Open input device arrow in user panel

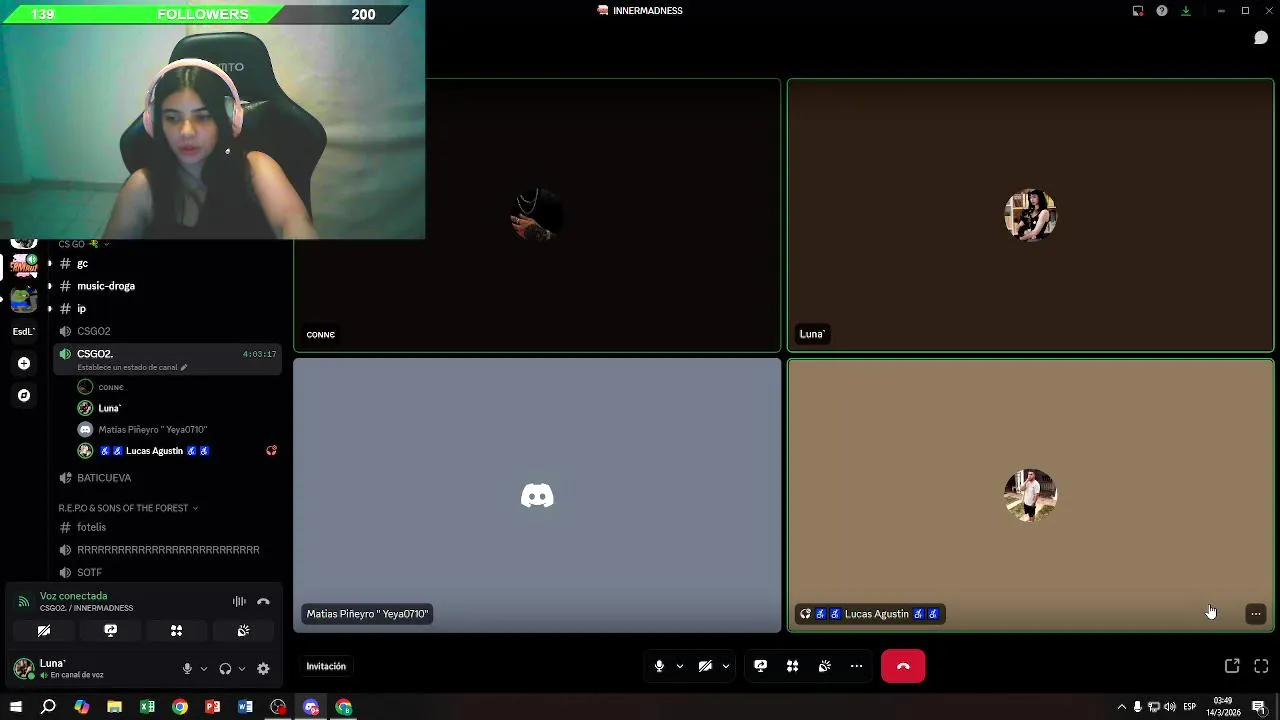click(x=204, y=669)
